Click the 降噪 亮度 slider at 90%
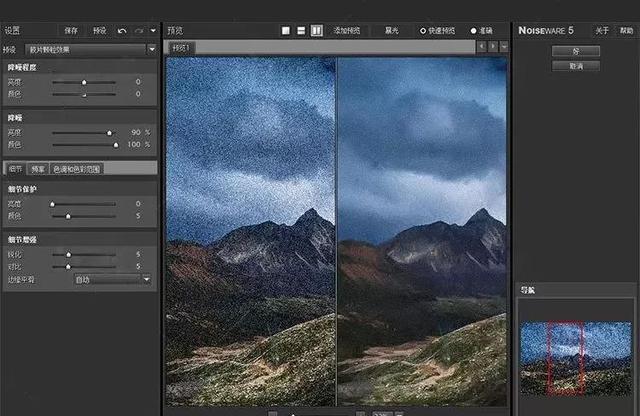640x416 pixels. (109, 132)
